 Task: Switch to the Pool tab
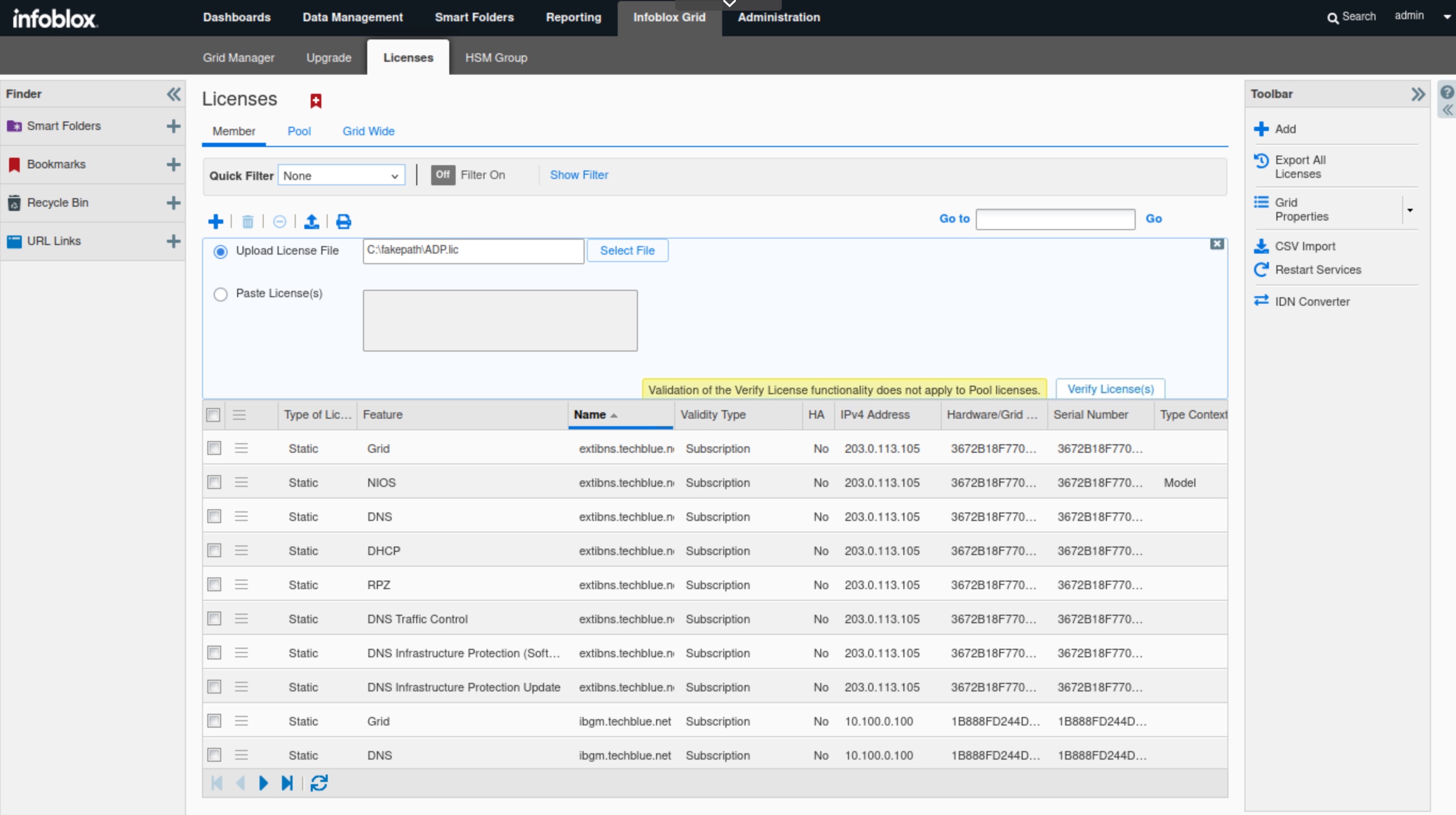[299, 131]
